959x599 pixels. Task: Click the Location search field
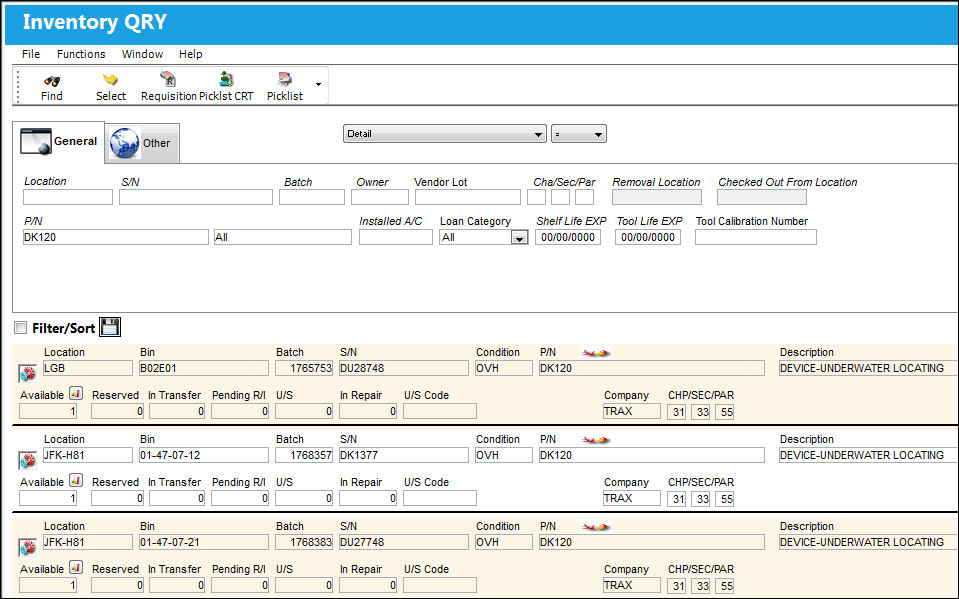click(68, 197)
